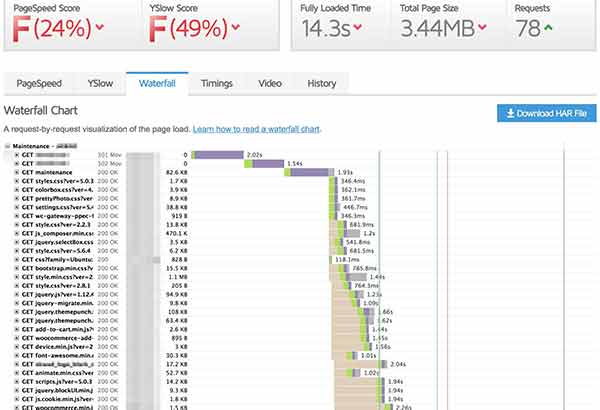Click the js_composer 1.2s timing bar
Image resolution: width=600 pixels, height=410 pixels.
349,234
